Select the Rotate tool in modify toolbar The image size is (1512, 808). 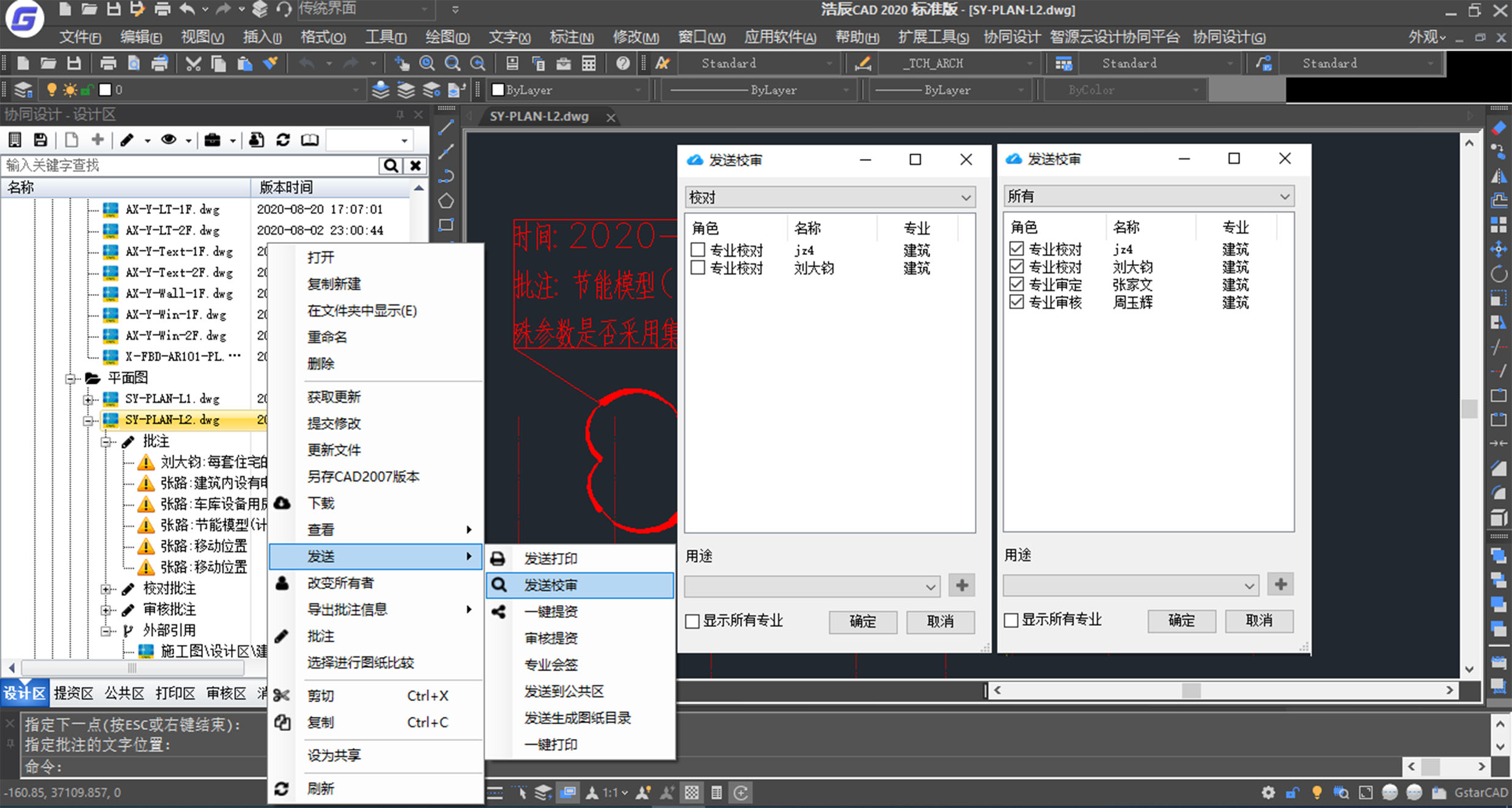[x=1499, y=273]
